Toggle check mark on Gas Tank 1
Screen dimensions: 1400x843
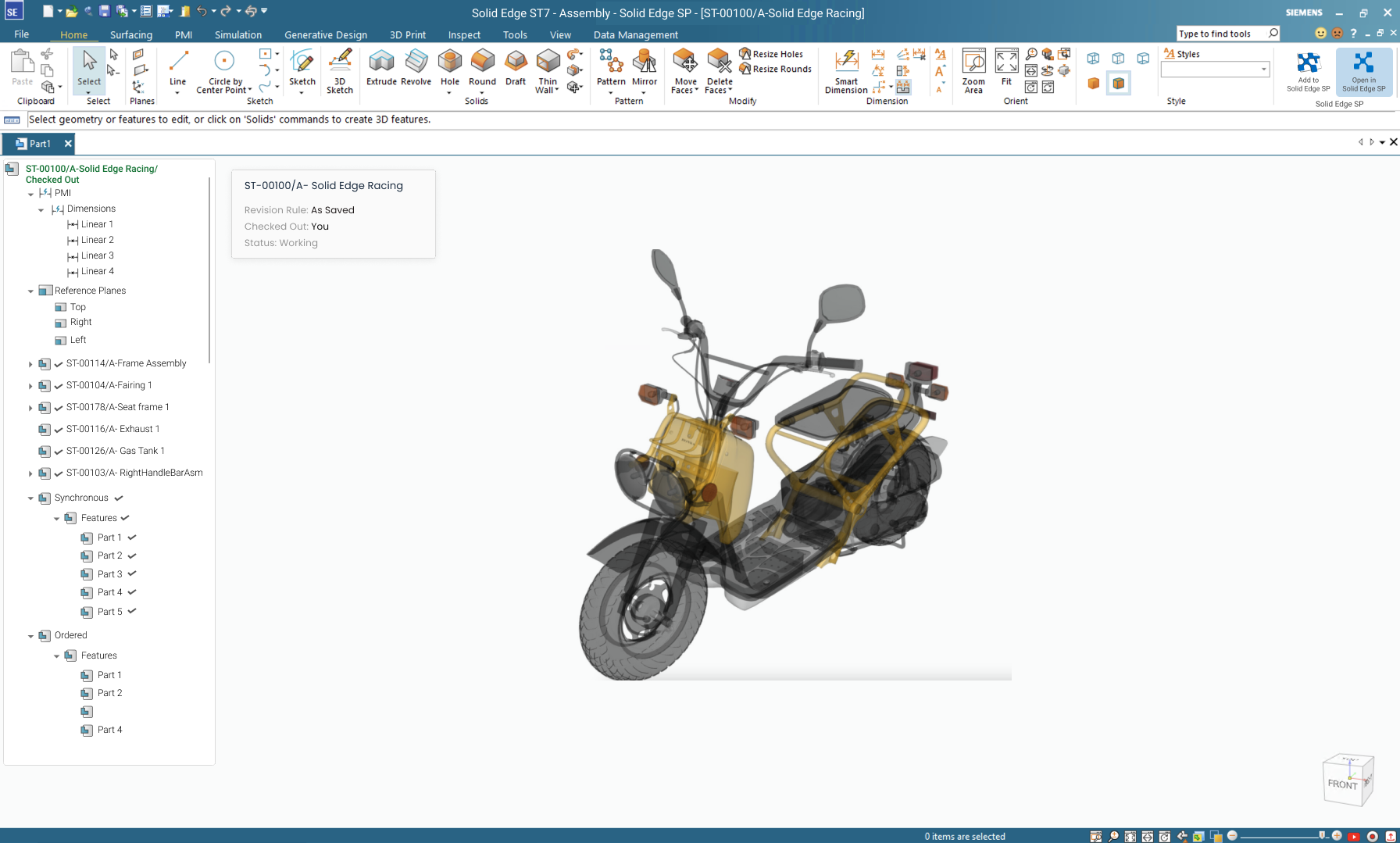click(59, 452)
